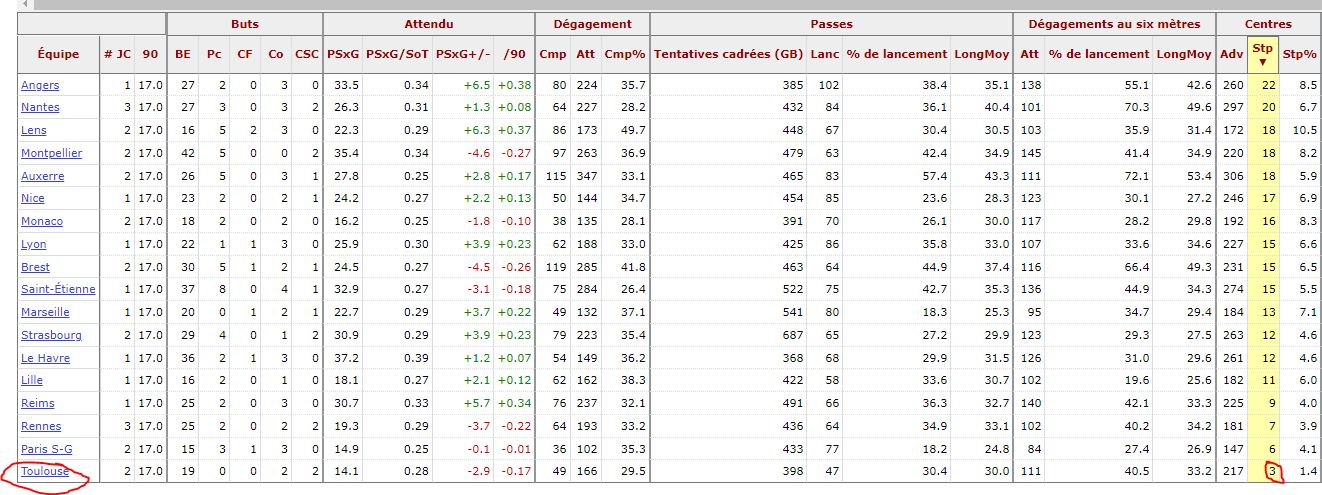Open the Auxerre team link
Screen dimensions: 1322x495
coord(42,176)
